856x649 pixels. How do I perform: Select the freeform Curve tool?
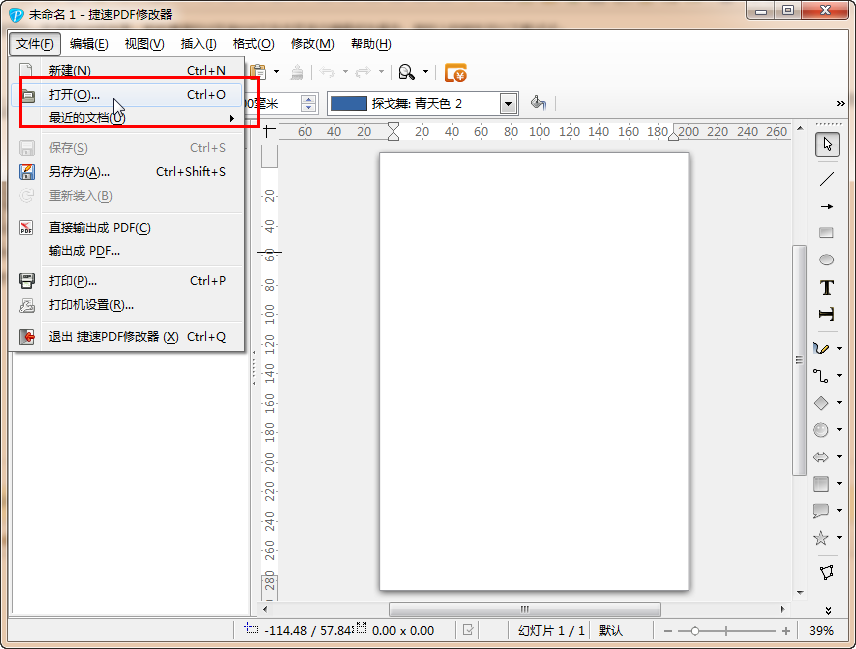[821, 348]
